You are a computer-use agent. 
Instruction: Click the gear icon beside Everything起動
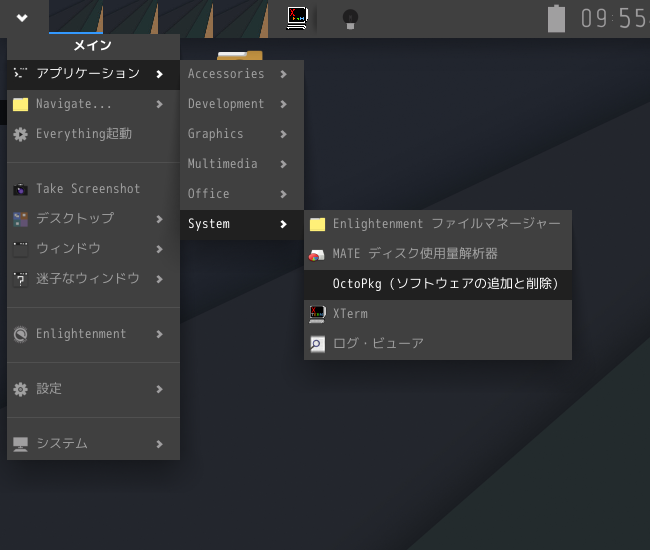20,134
